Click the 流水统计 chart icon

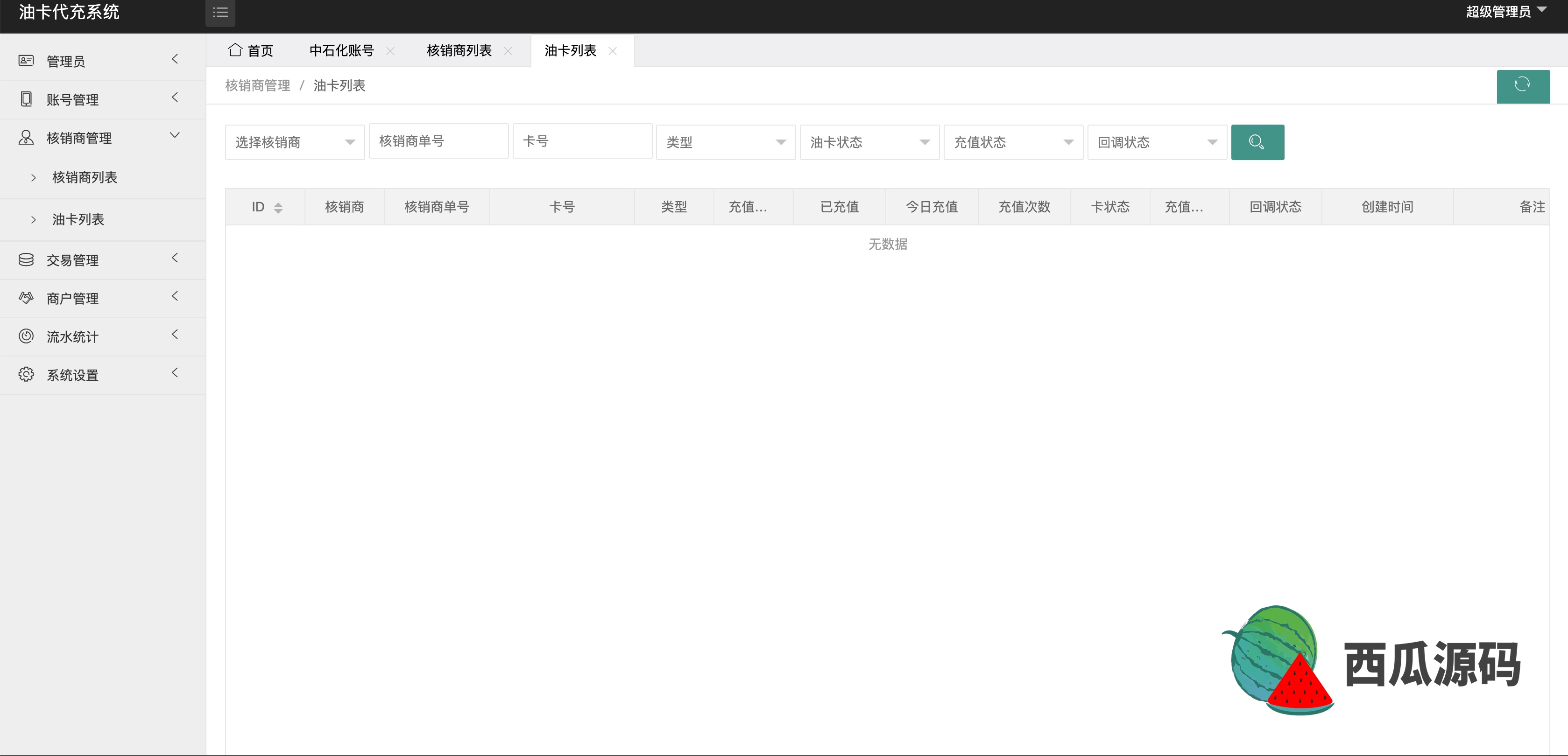26,336
